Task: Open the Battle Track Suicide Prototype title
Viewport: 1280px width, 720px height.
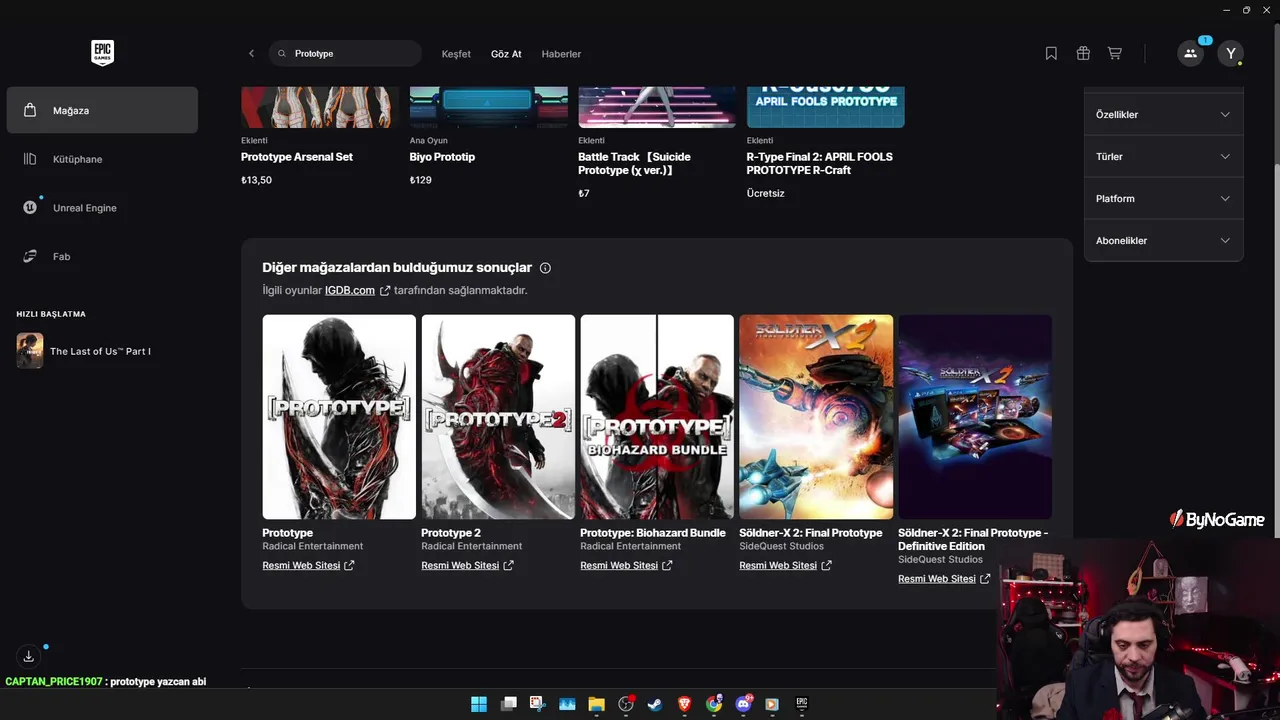Action: (634, 164)
